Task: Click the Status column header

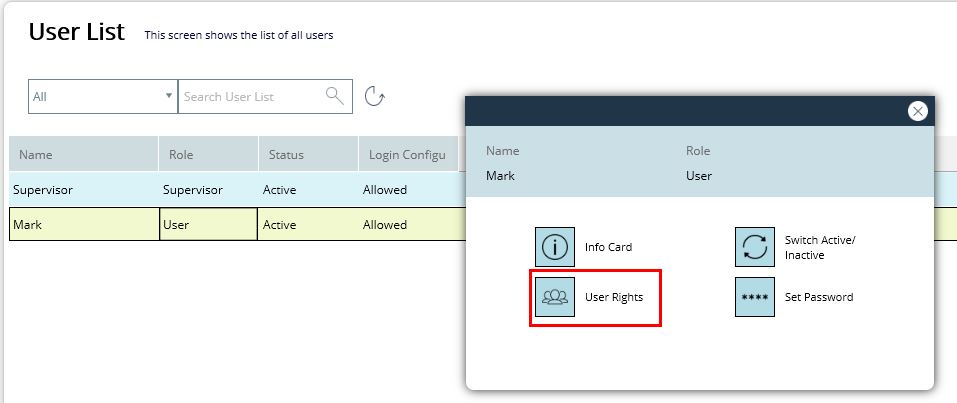Action: [x=308, y=154]
